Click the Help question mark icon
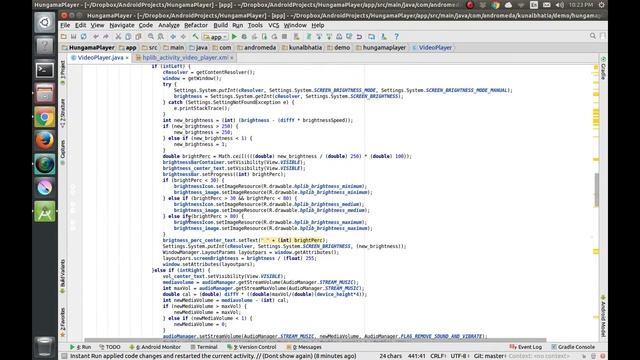 pos(396,37)
